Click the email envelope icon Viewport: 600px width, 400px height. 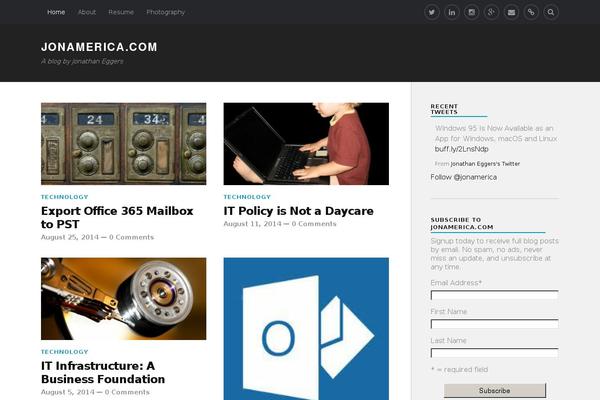(511, 12)
